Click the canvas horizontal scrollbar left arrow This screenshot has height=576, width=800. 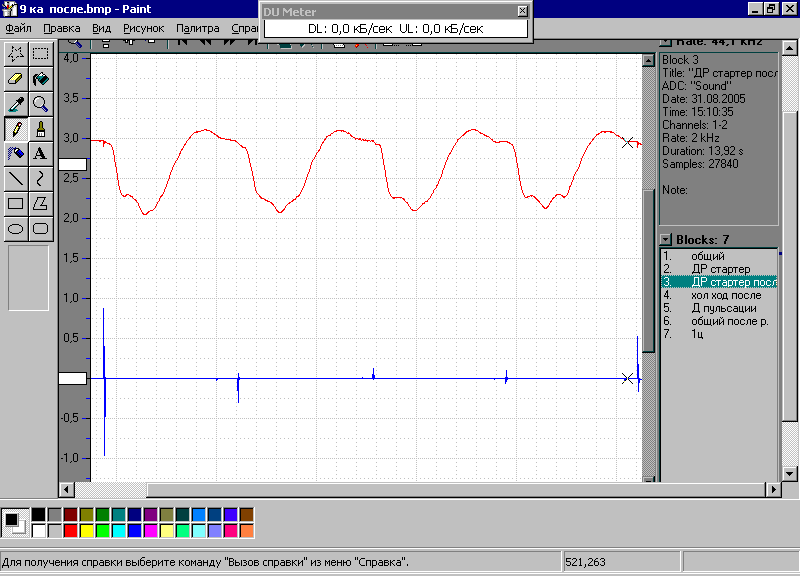pos(66,489)
